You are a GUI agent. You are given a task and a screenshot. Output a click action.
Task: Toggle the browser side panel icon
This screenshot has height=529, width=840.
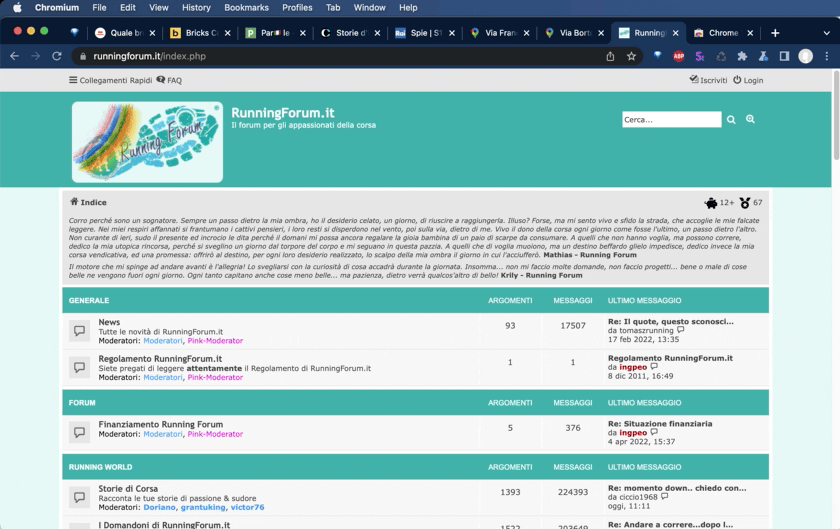click(784, 56)
